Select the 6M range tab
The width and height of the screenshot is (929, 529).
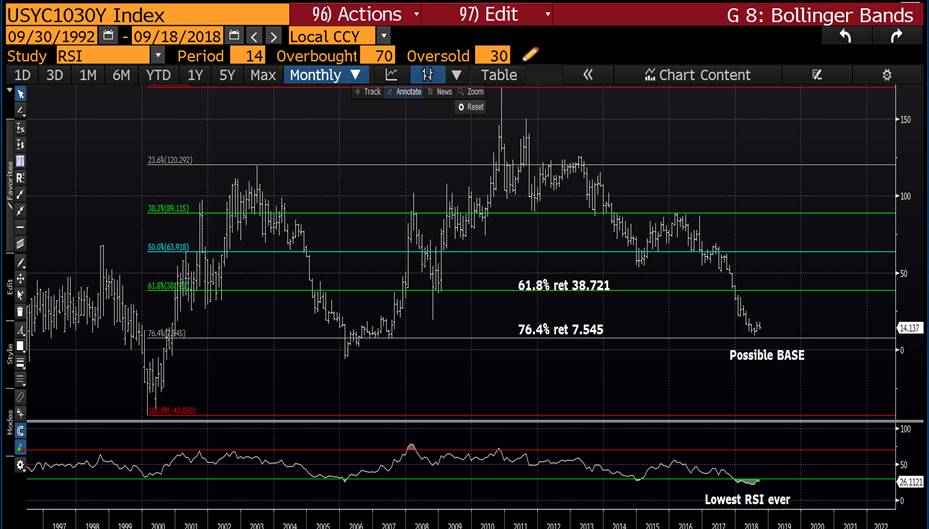coord(121,75)
